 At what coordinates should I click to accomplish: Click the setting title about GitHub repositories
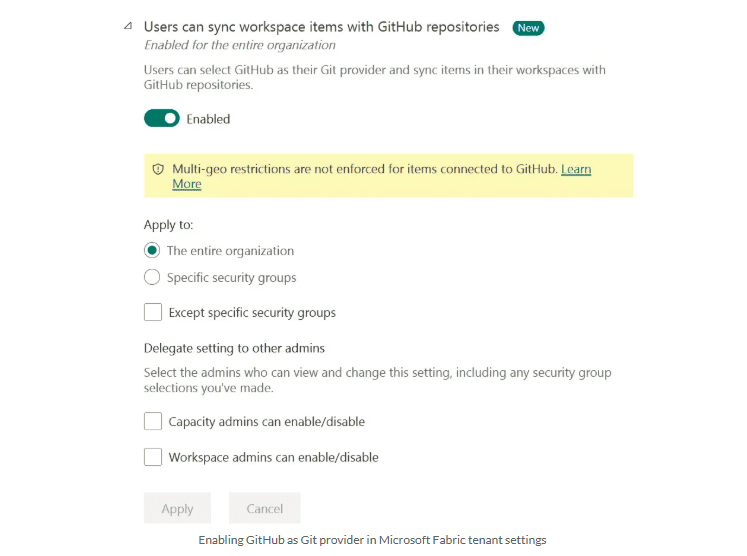[x=321, y=27]
